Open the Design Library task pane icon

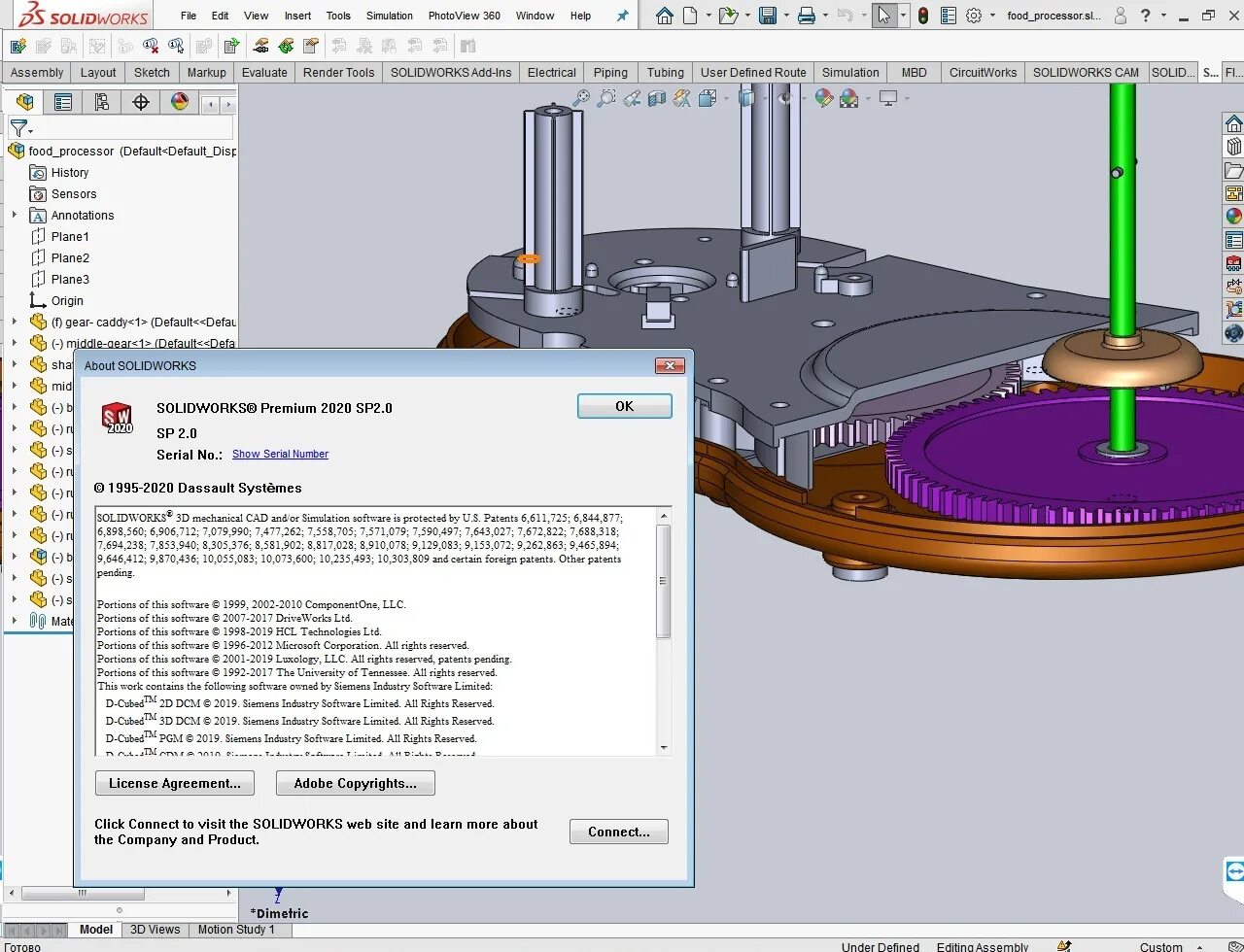pos(1233,147)
